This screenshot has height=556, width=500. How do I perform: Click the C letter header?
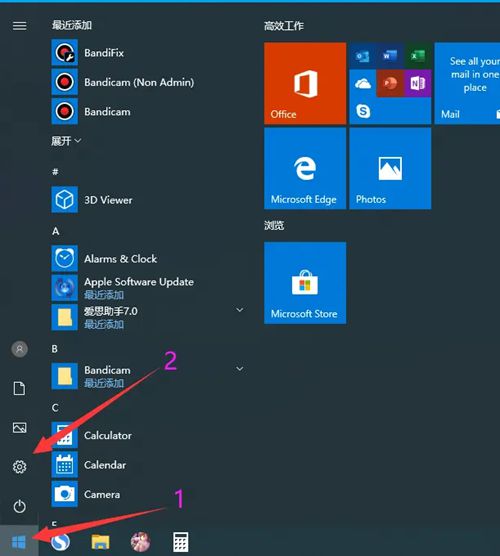[55, 408]
